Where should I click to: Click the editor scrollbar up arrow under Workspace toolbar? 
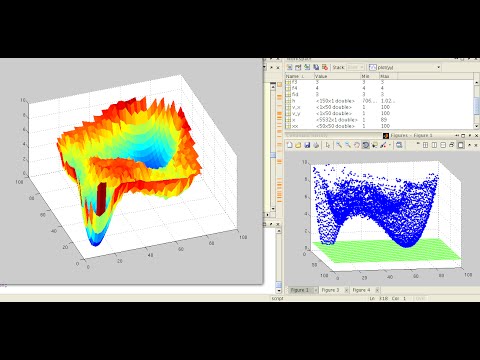273,87
